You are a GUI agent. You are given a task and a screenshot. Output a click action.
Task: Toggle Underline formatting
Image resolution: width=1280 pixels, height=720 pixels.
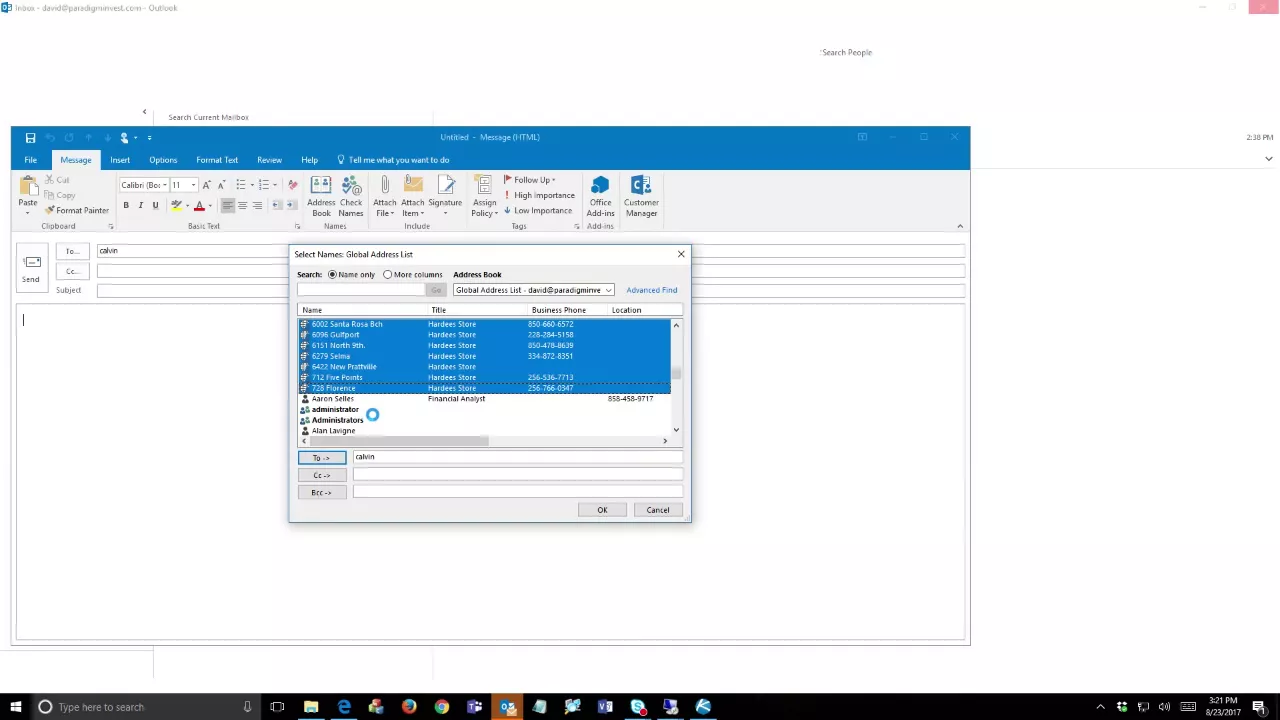155,205
